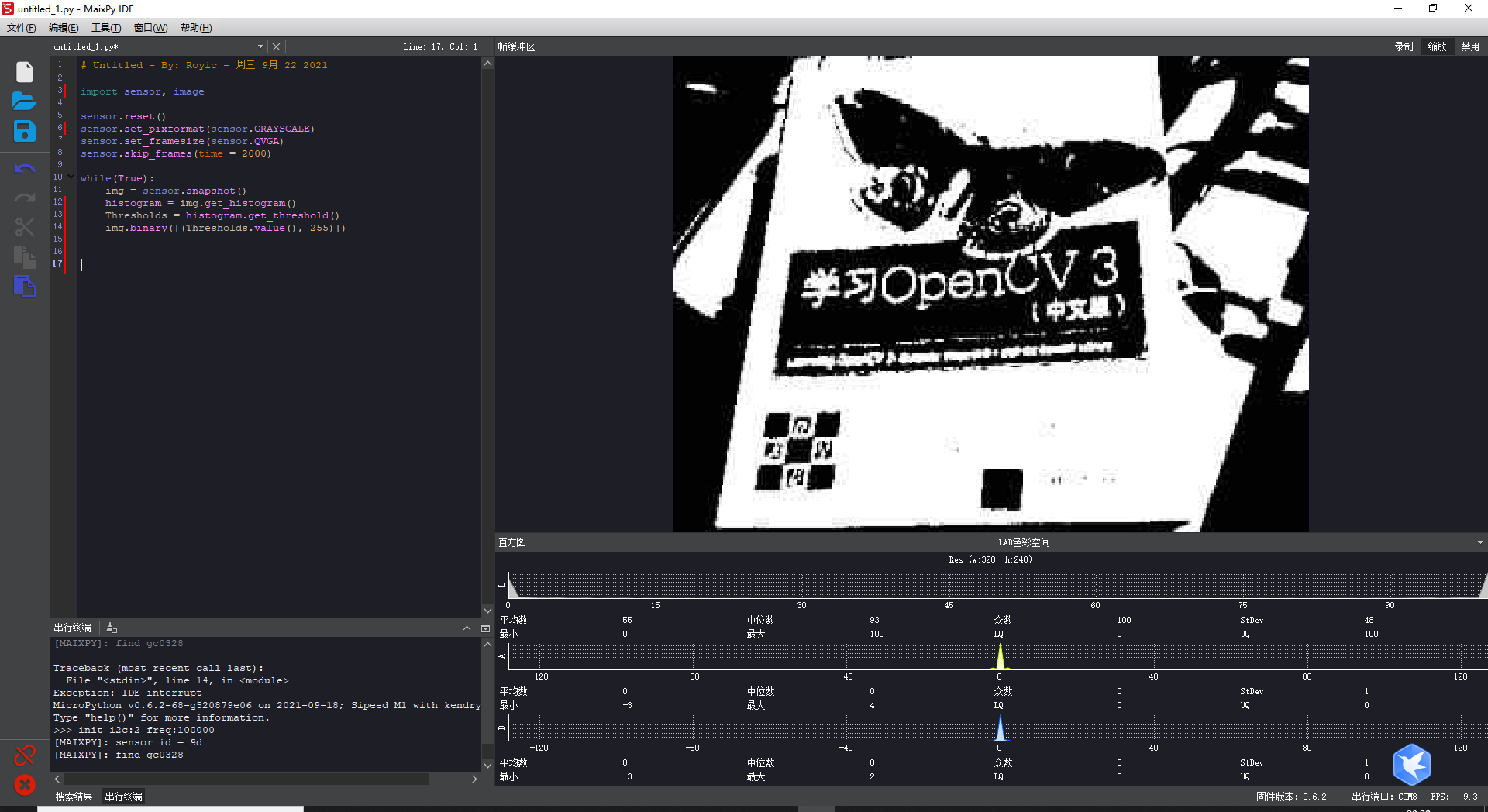Click the 固件版本: 0.6.2 status text
This screenshot has width=1488, height=812.
[x=1291, y=797]
